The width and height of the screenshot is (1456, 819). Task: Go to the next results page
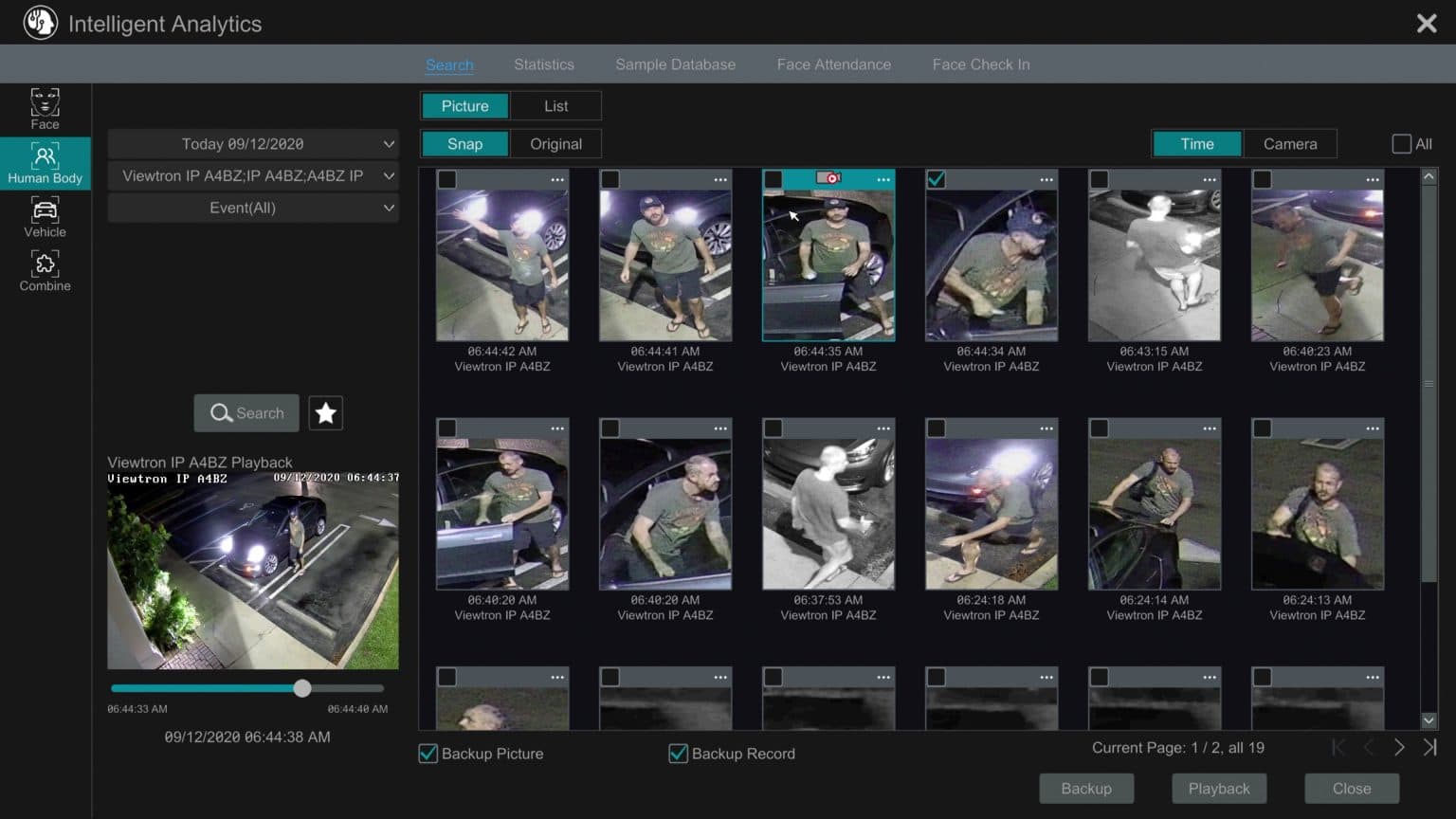[x=1399, y=748]
